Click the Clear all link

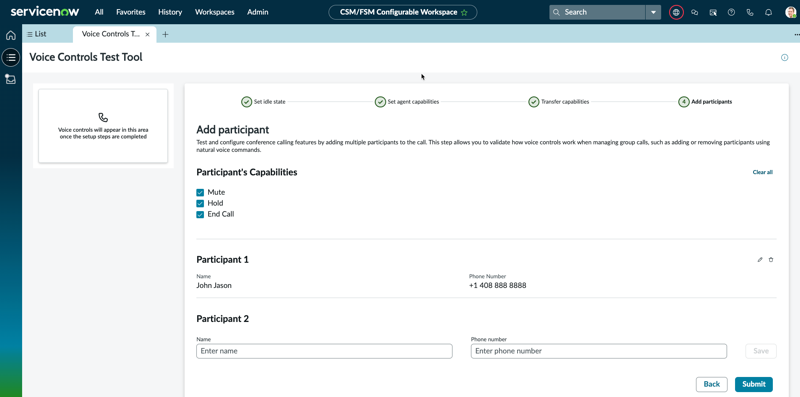763,172
